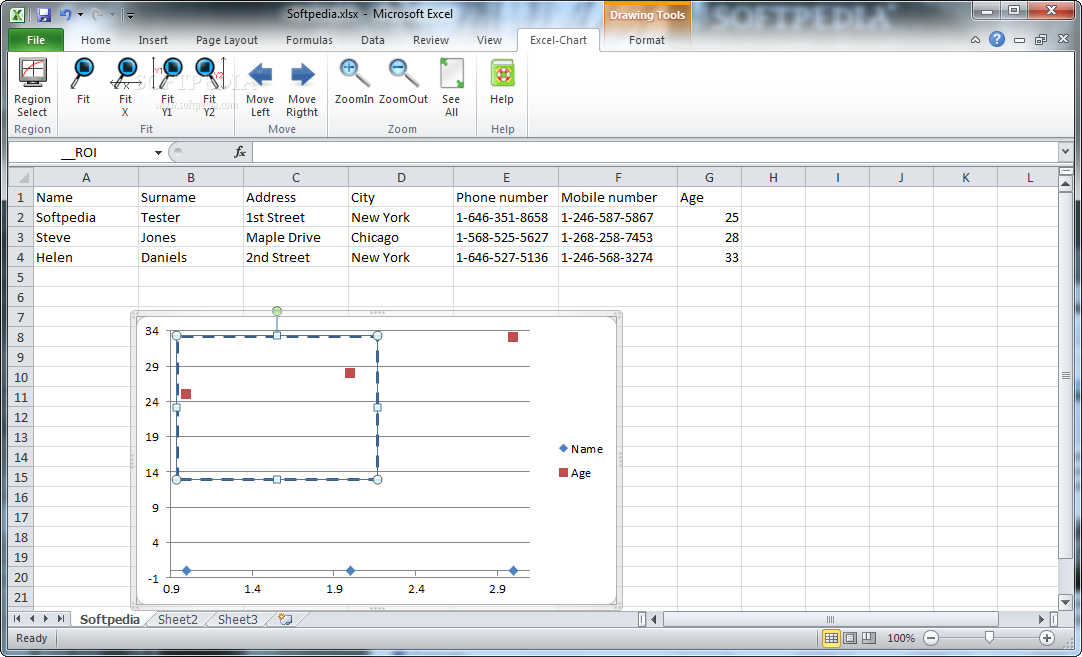Open the View tab

(489, 40)
